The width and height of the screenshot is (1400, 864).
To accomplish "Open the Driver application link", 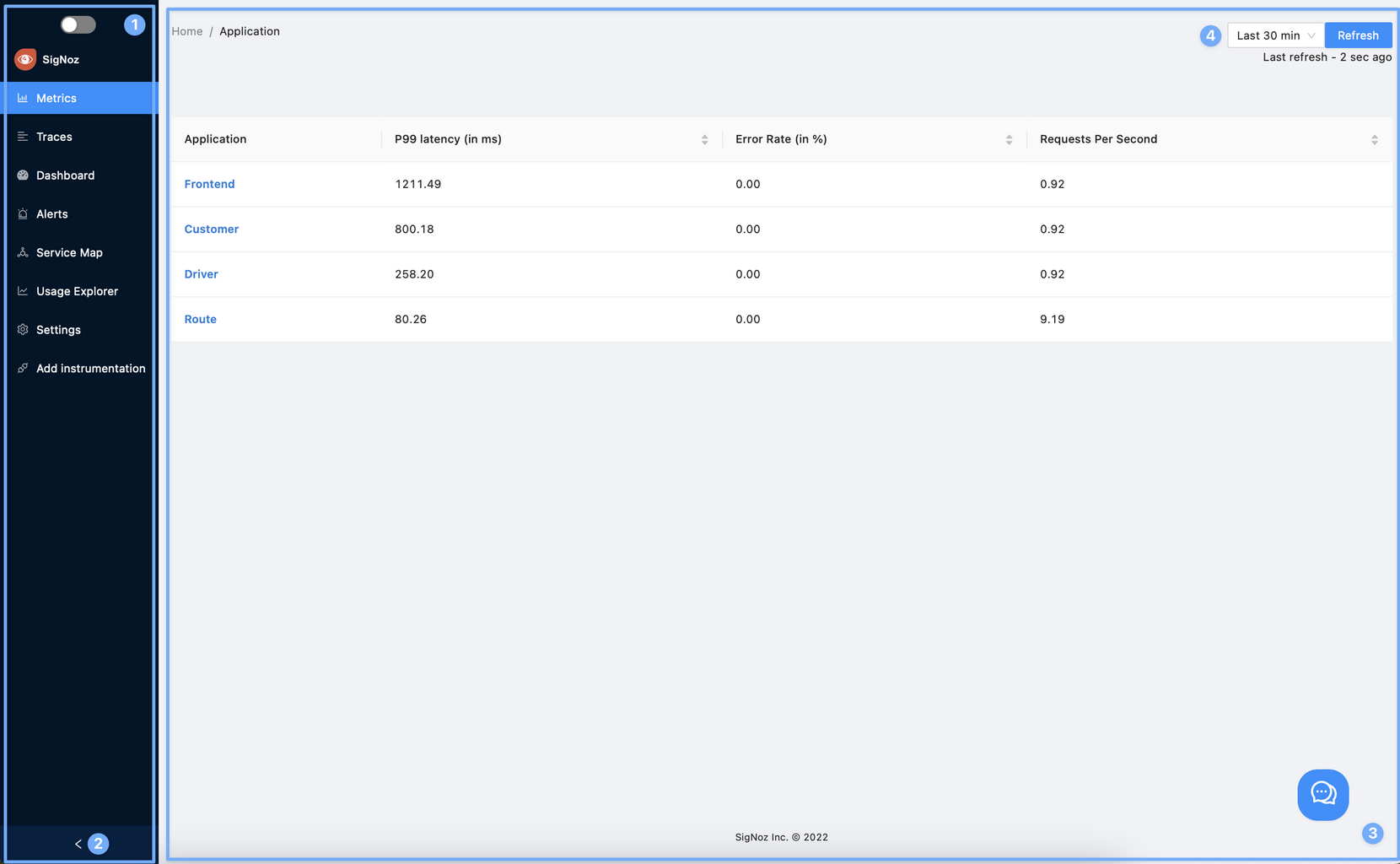I will coord(202,274).
